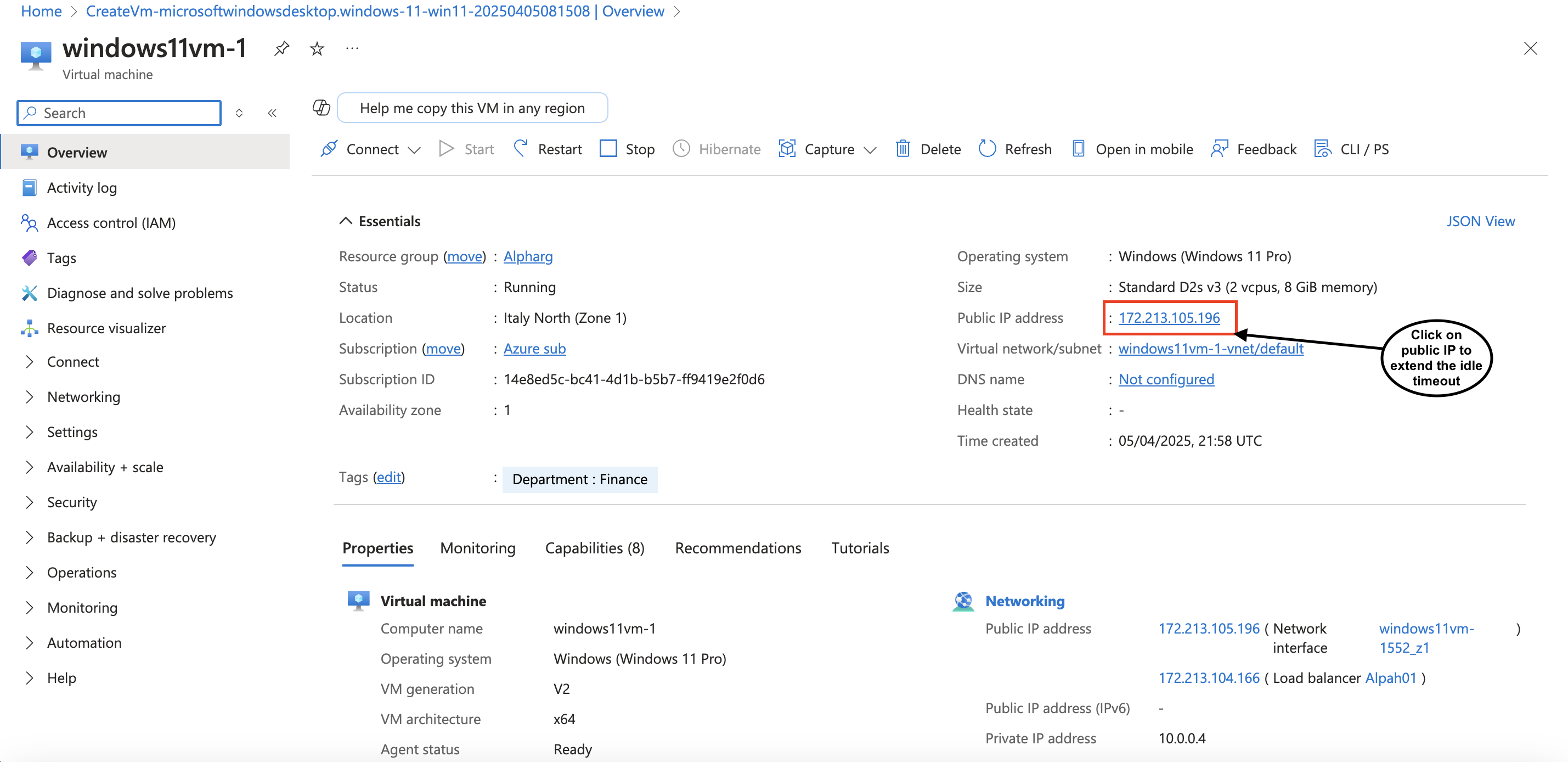Image resolution: width=1568 pixels, height=762 pixels.
Task: Click the Stop square icon
Action: point(608,149)
